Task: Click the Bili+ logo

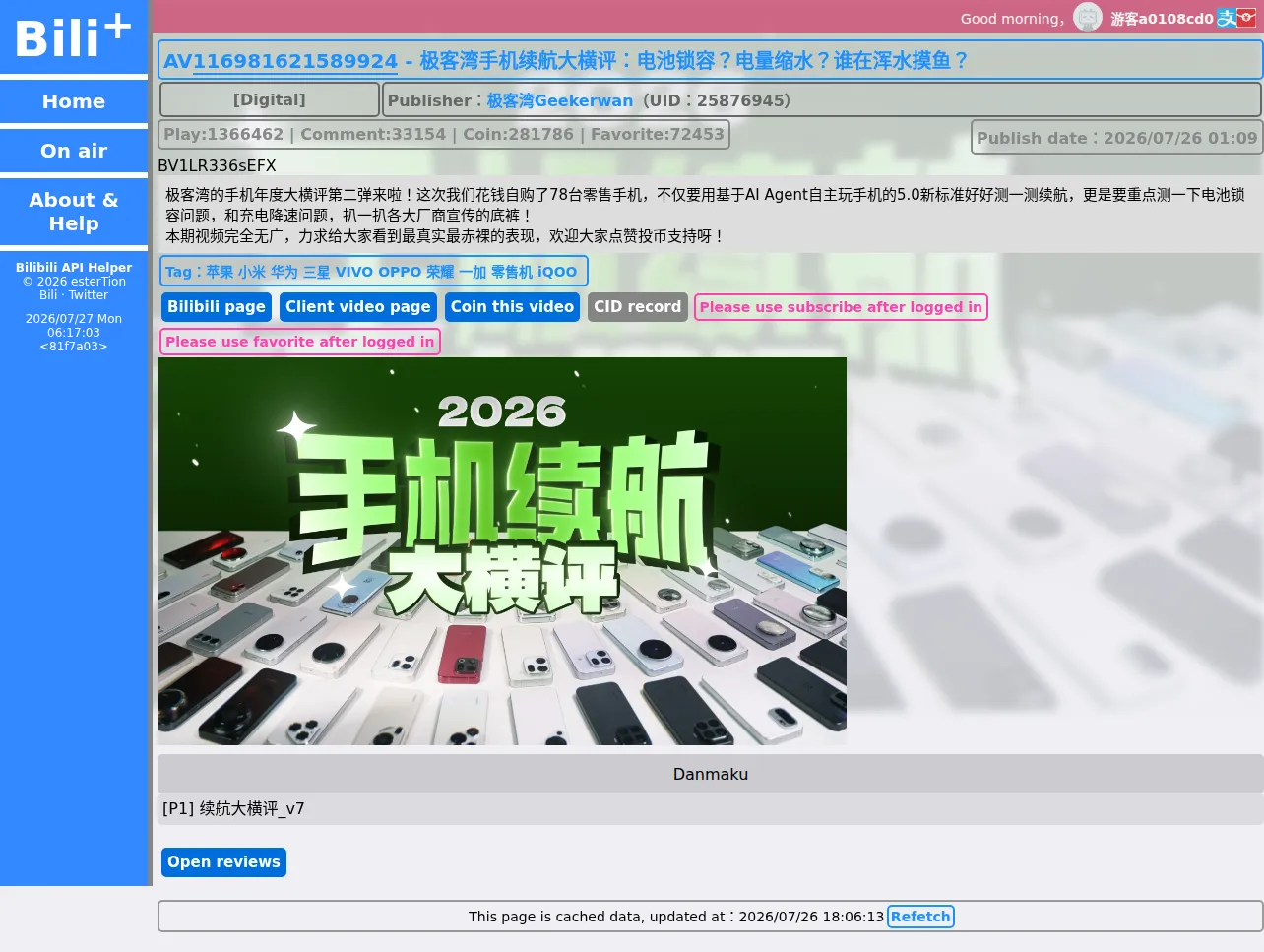Action: [x=74, y=37]
